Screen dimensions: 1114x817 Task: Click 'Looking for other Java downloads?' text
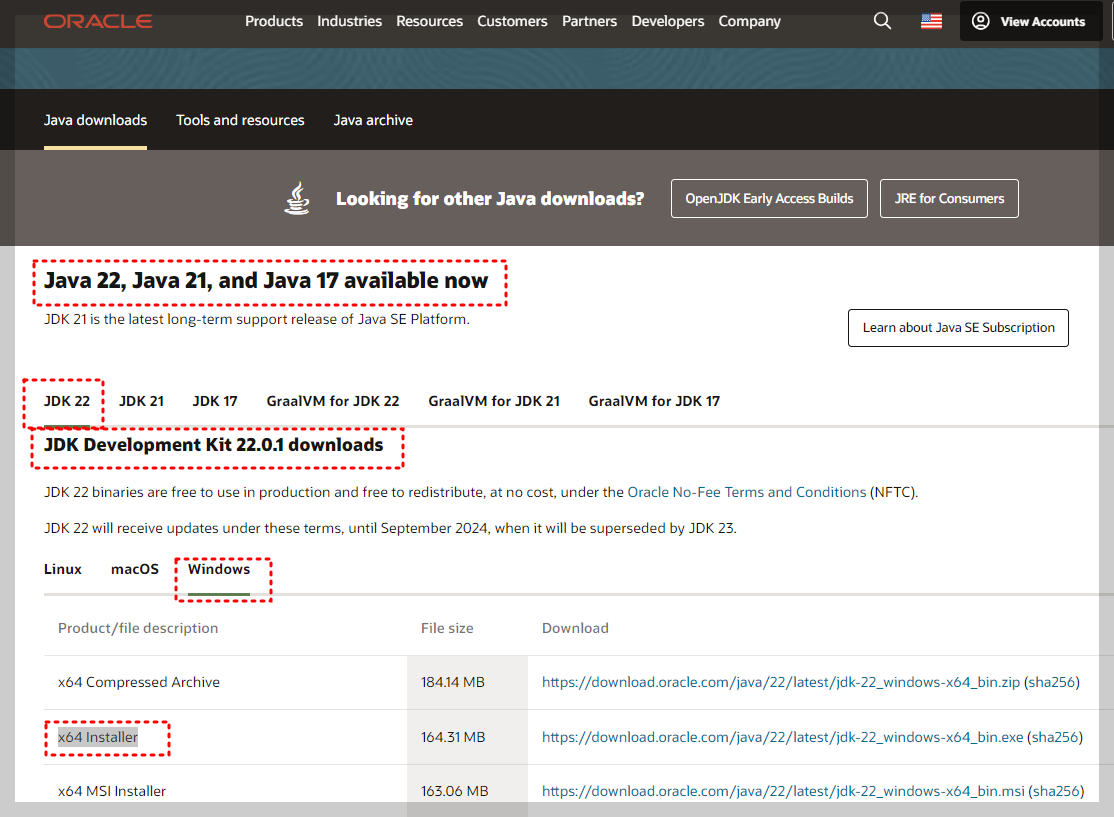(490, 198)
